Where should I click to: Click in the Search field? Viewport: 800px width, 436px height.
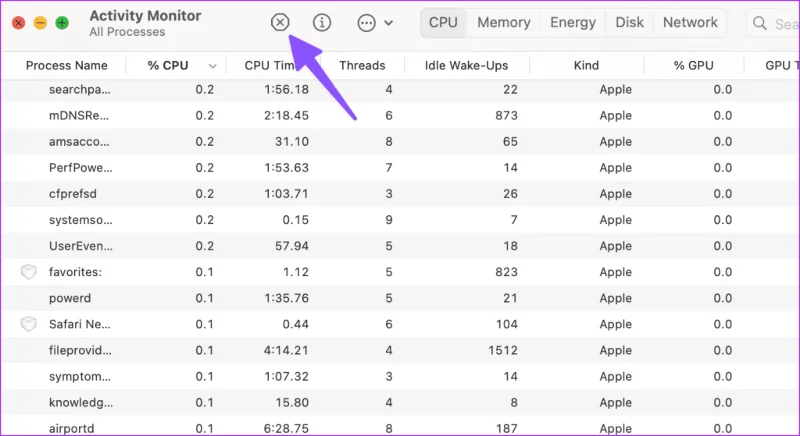tap(774, 23)
